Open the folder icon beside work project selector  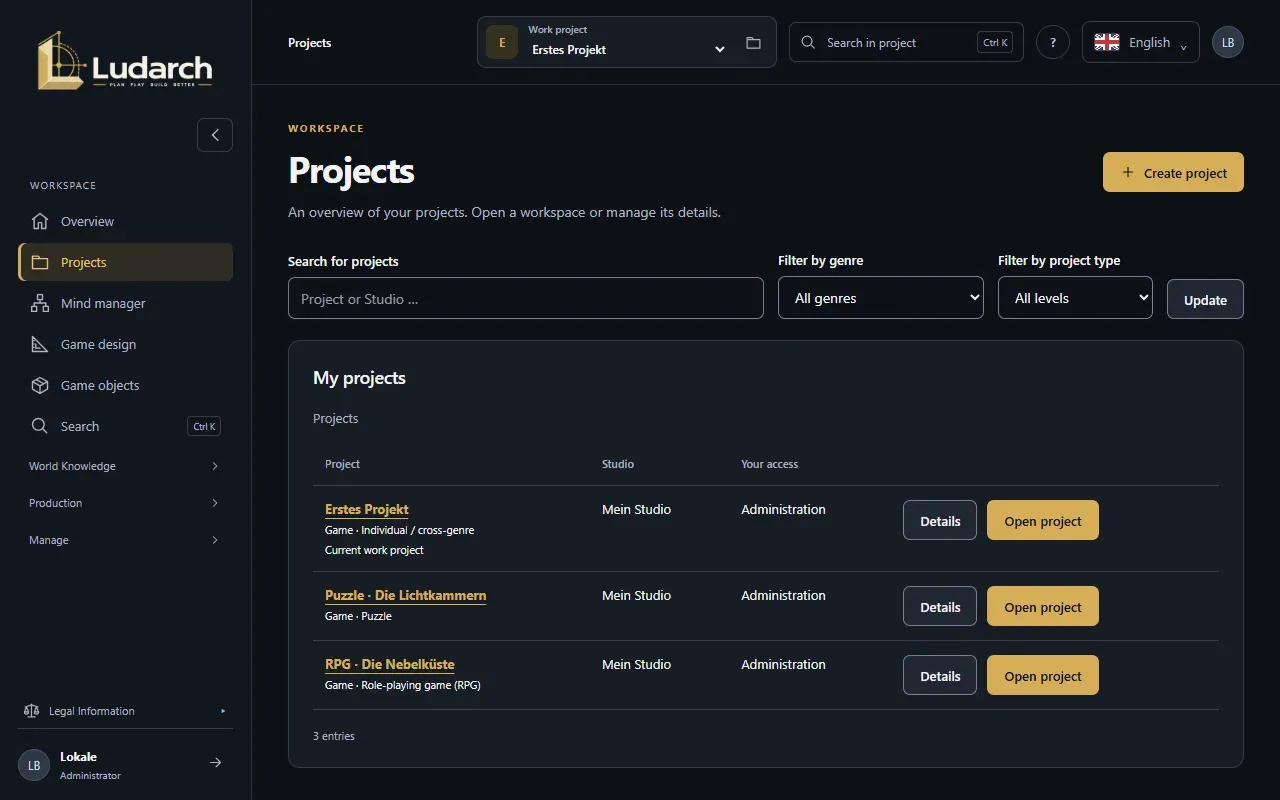click(x=753, y=43)
